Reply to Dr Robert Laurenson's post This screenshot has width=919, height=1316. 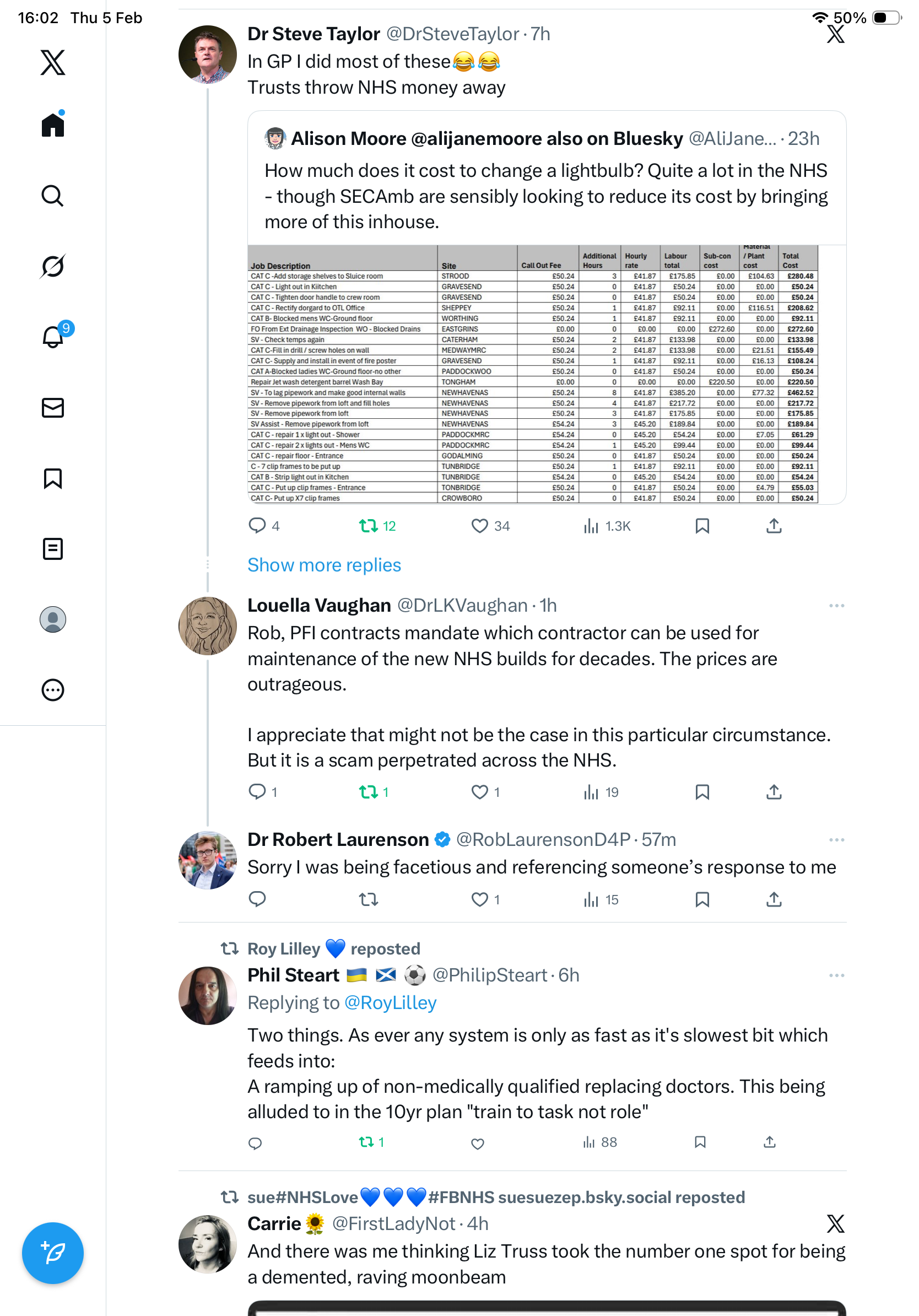click(x=257, y=900)
